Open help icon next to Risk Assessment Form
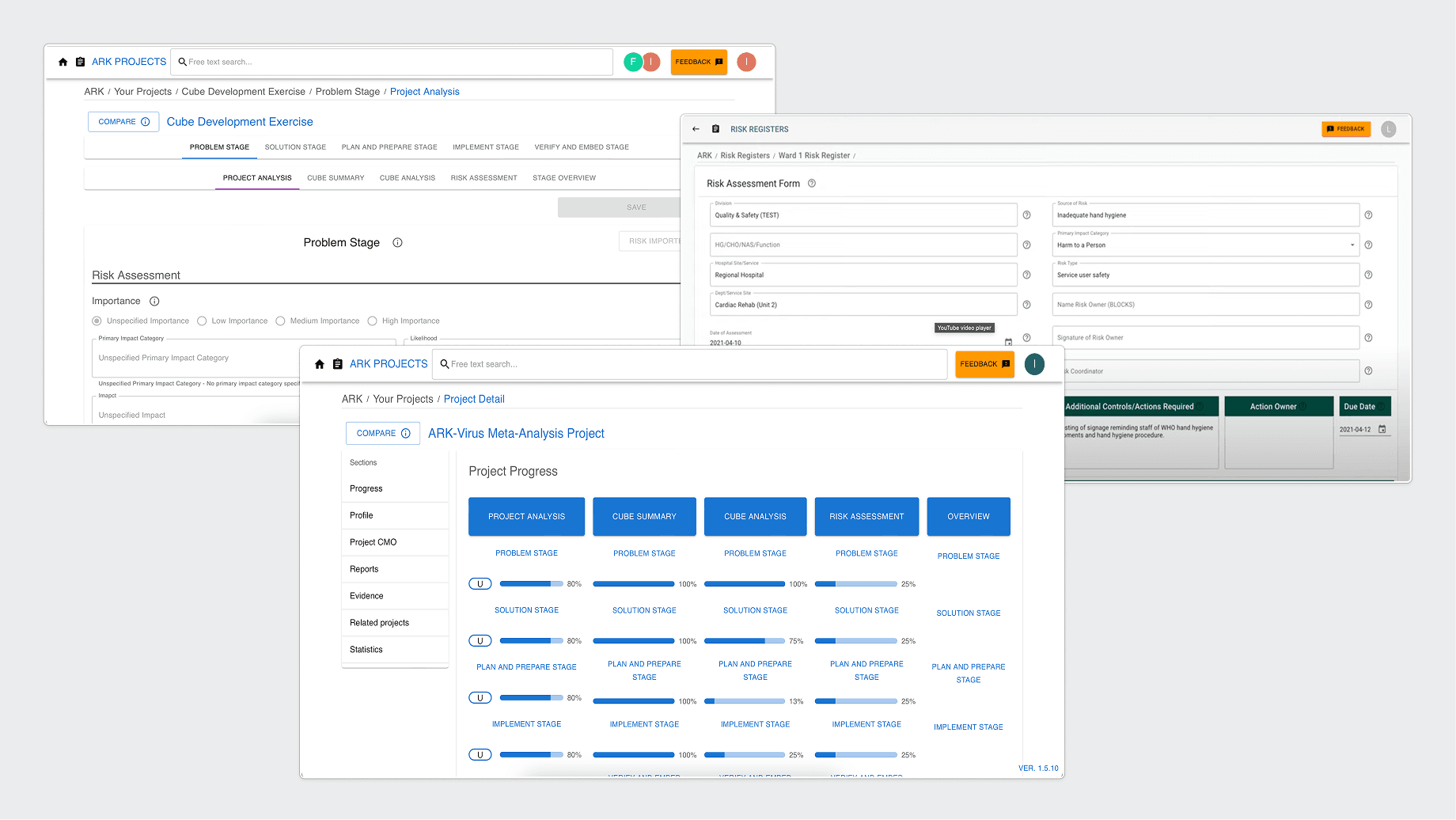 [812, 184]
